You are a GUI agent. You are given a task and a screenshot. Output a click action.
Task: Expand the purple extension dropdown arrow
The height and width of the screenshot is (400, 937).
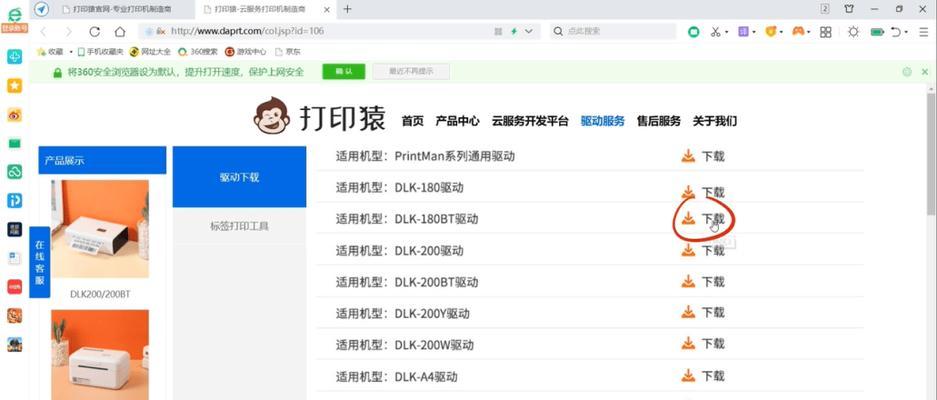point(754,32)
